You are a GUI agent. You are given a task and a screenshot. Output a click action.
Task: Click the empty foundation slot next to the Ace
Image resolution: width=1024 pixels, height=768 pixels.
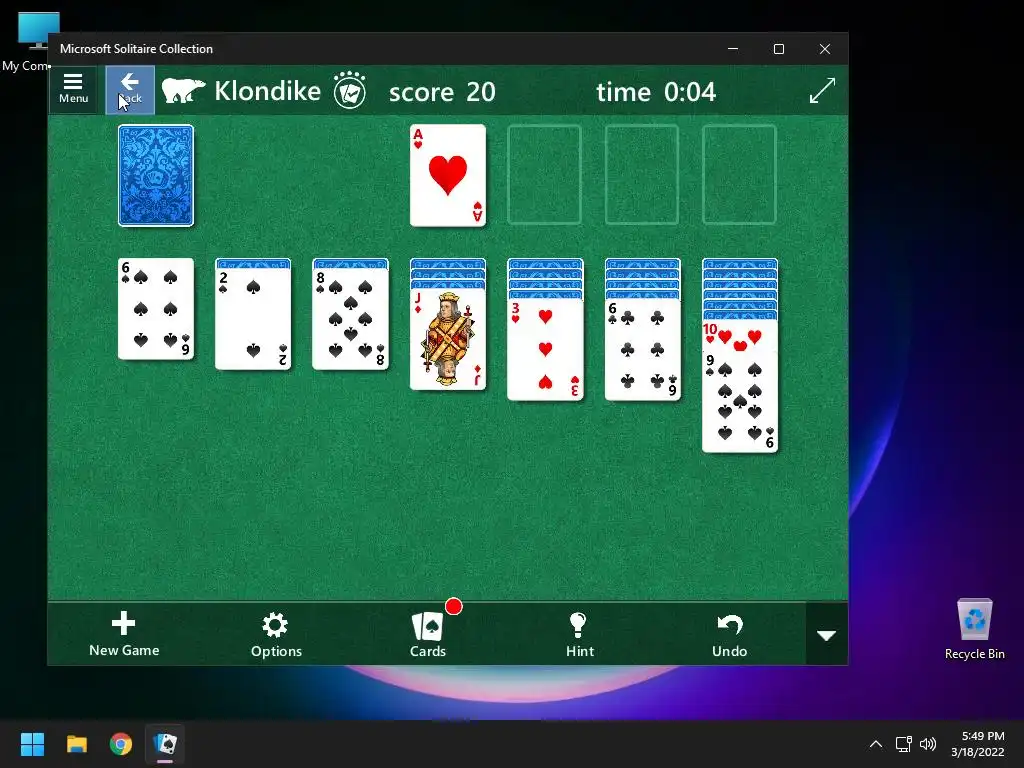(545, 175)
